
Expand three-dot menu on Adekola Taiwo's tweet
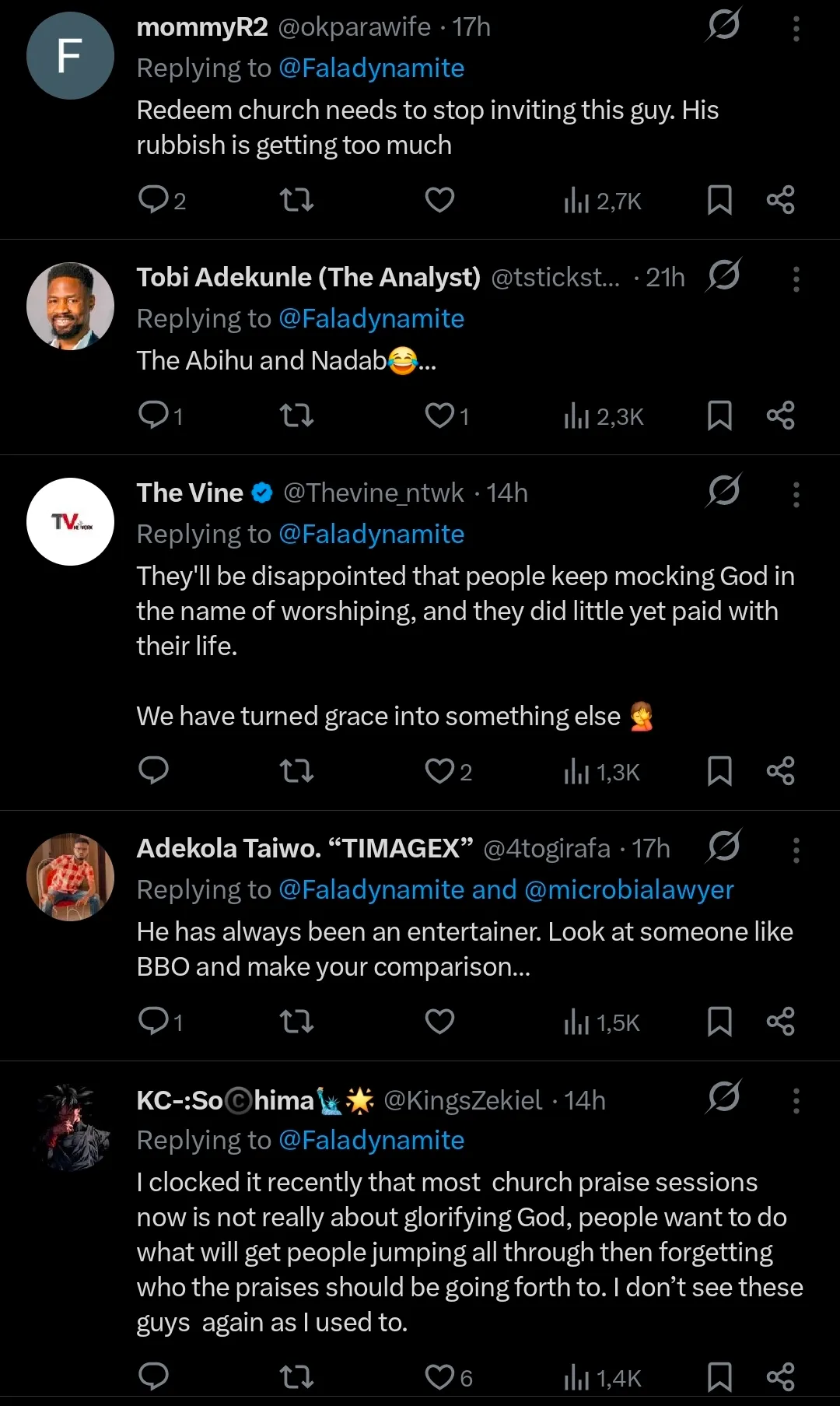(796, 850)
